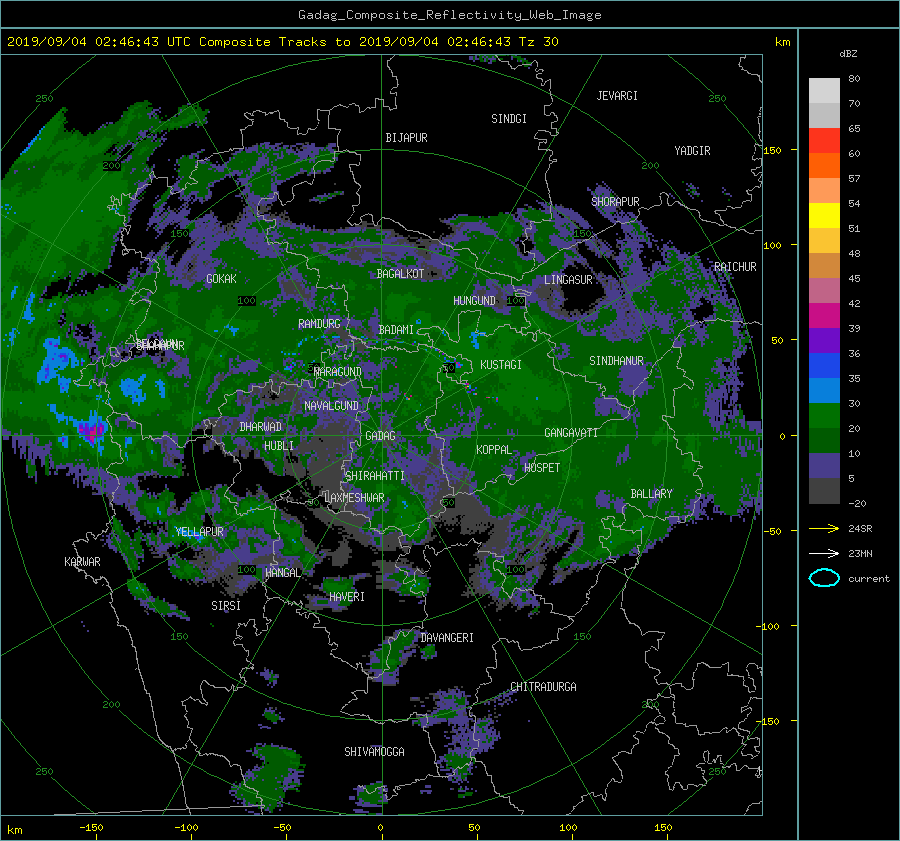Click the white 23MN arrow legend icon
The width and height of the screenshot is (900, 841).
pyautogui.click(x=824, y=553)
